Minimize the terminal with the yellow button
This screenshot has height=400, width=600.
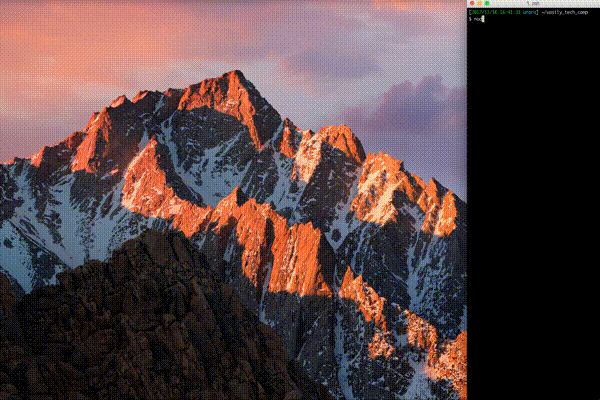click(x=479, y=3)
